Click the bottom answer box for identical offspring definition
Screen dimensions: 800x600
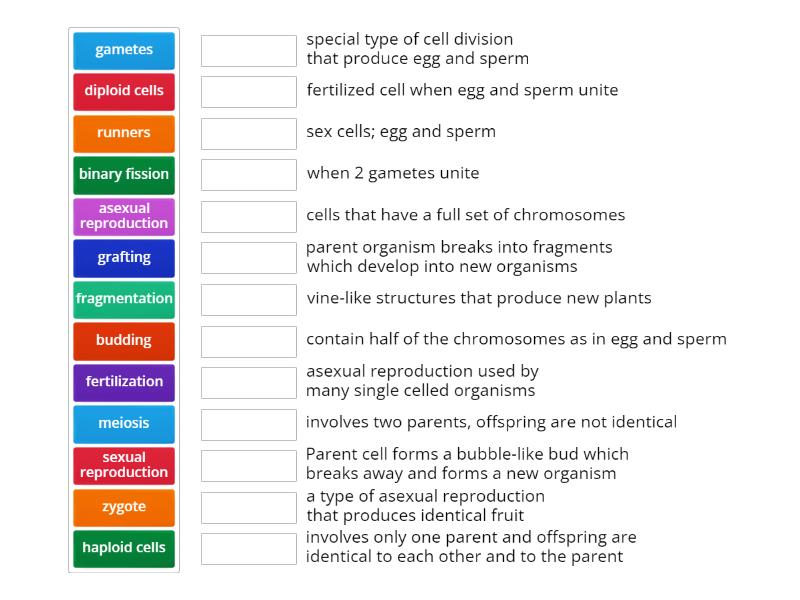click(x=248, y=548)
